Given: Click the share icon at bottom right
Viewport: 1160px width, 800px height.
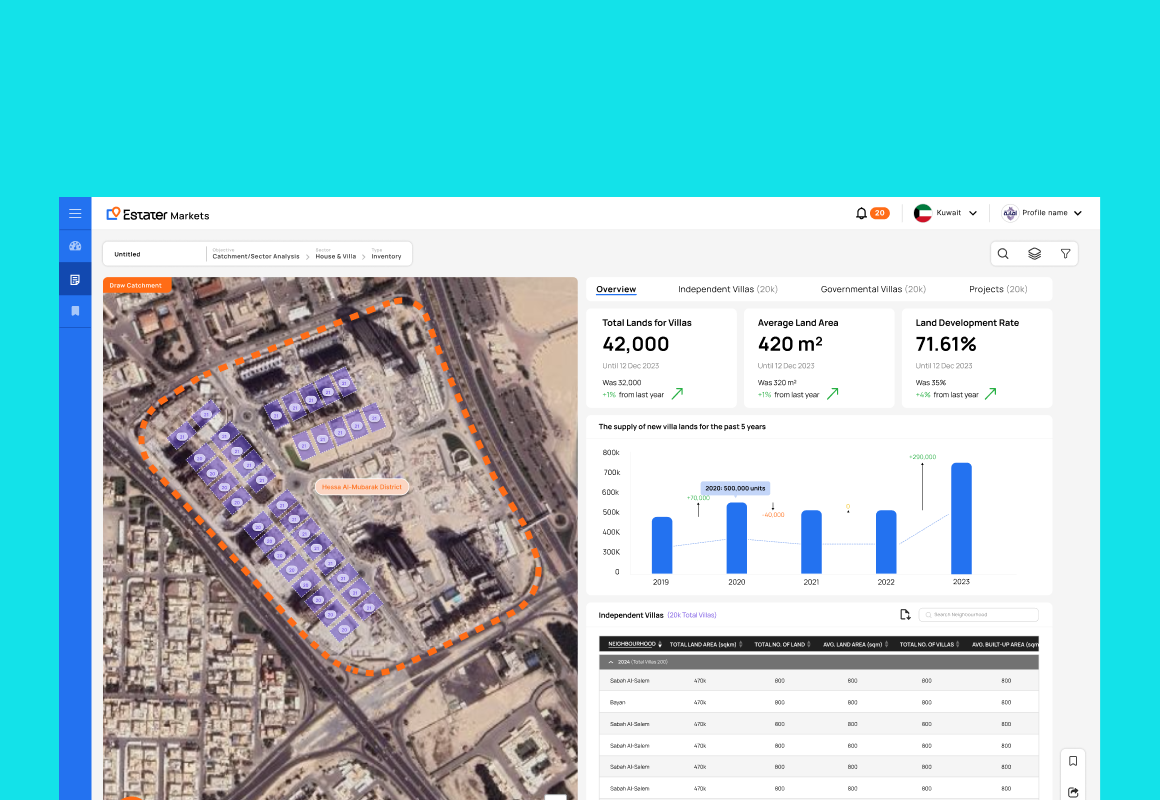Looking at the screenshot, I should point(1073,793).
